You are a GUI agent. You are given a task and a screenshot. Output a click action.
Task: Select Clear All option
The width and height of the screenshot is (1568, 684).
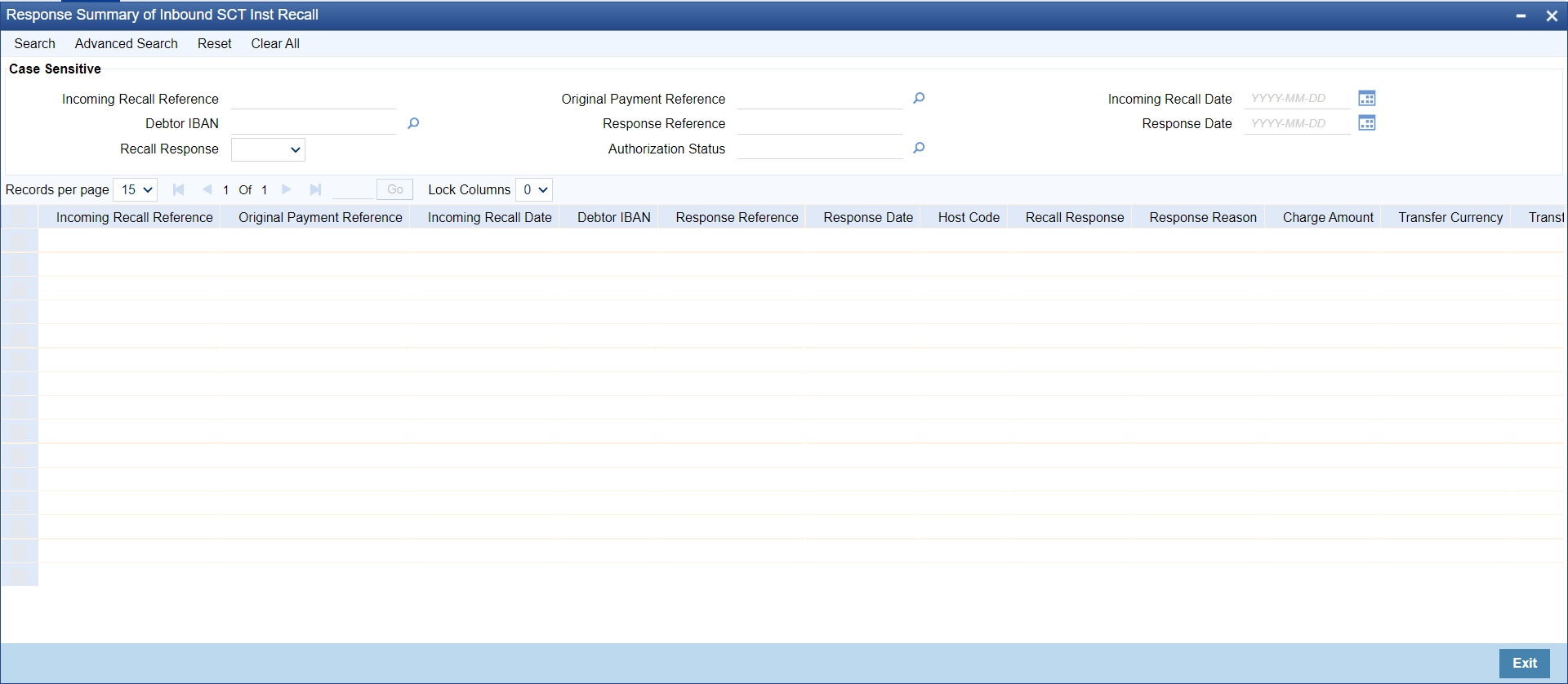coord(275,44)
